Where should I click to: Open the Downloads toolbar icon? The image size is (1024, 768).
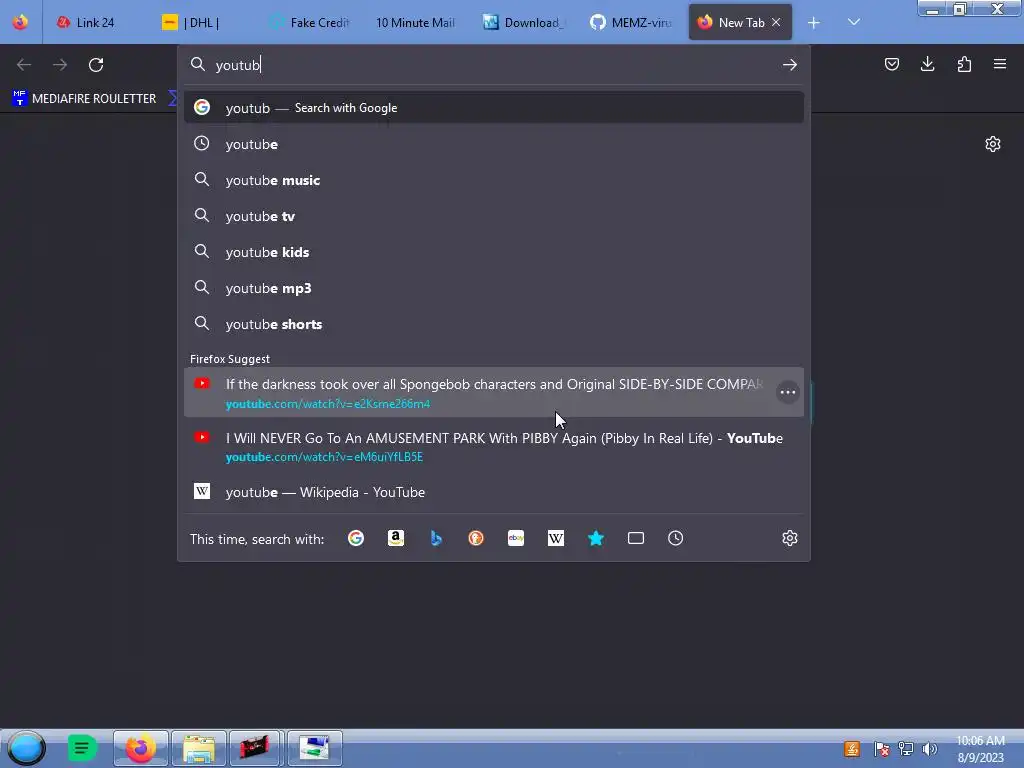point(927,64)
